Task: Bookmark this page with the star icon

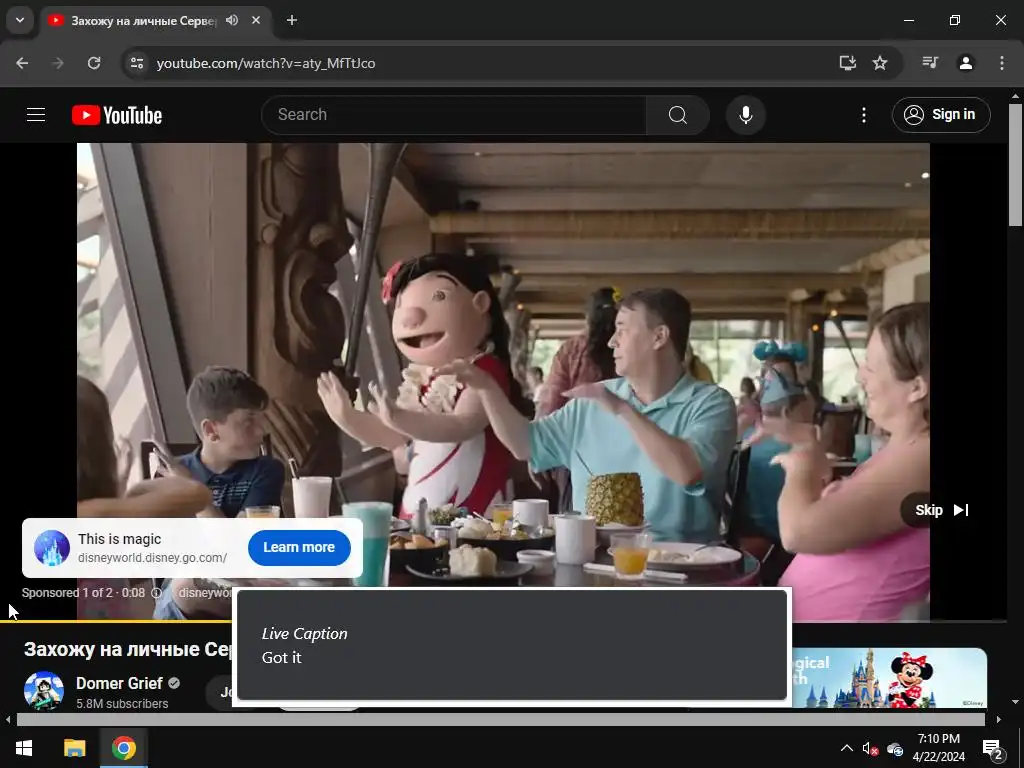Action: (x=880, y=63)
